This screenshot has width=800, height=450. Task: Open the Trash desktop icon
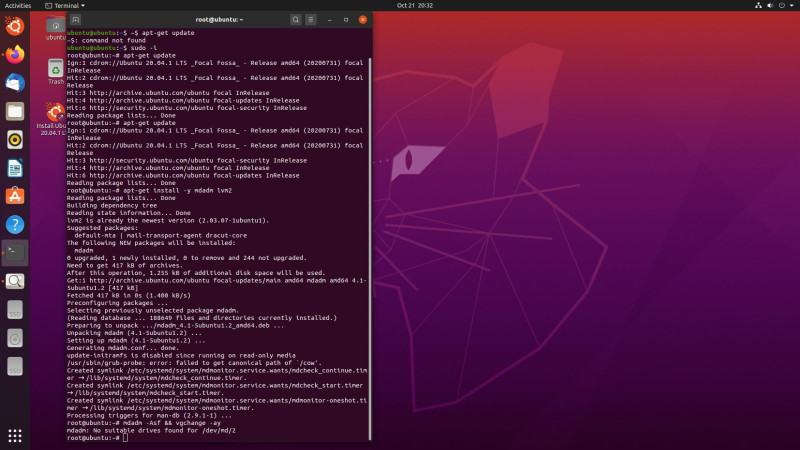point(55,72)
